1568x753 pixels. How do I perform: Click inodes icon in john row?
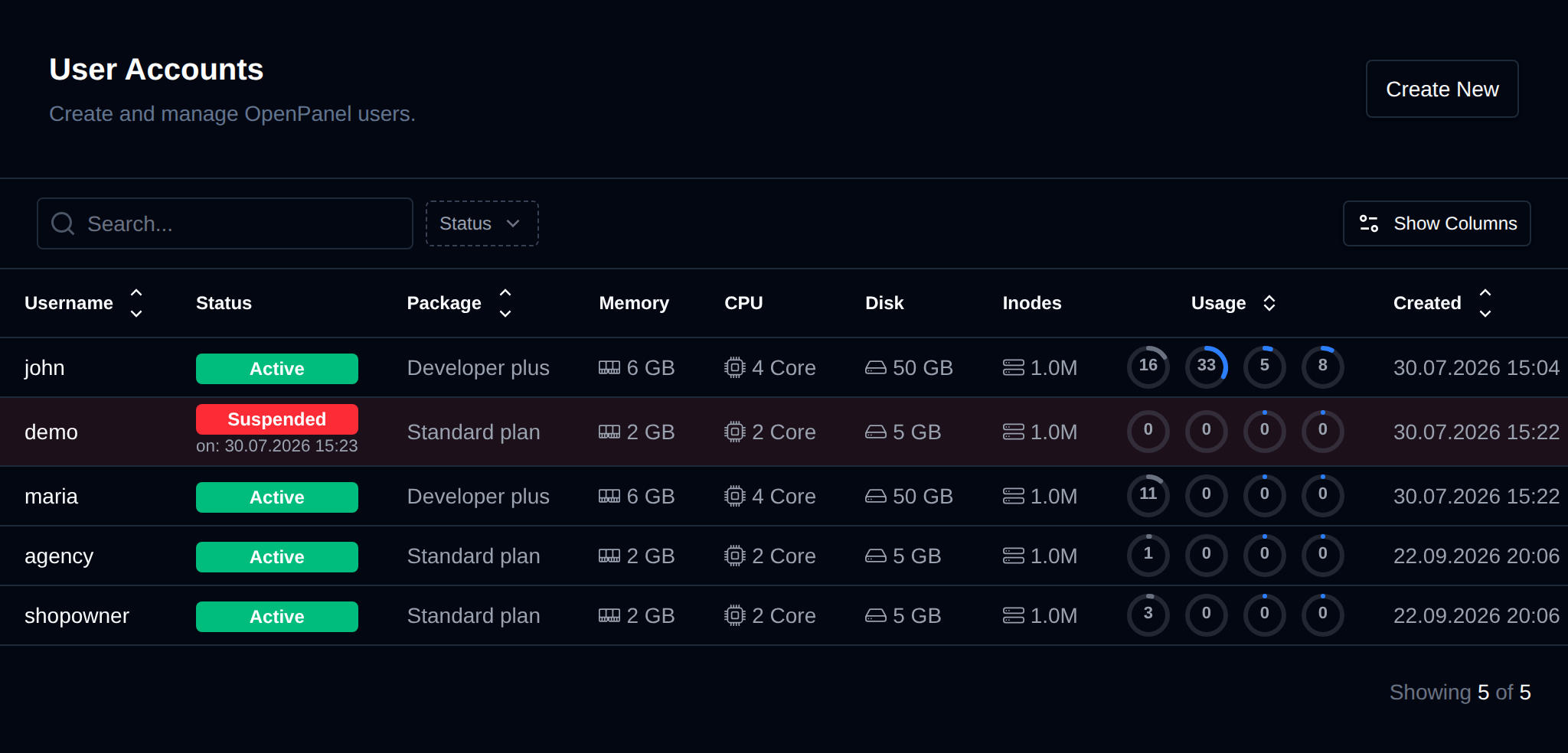pyautogui.click(x=1014, y=368)
